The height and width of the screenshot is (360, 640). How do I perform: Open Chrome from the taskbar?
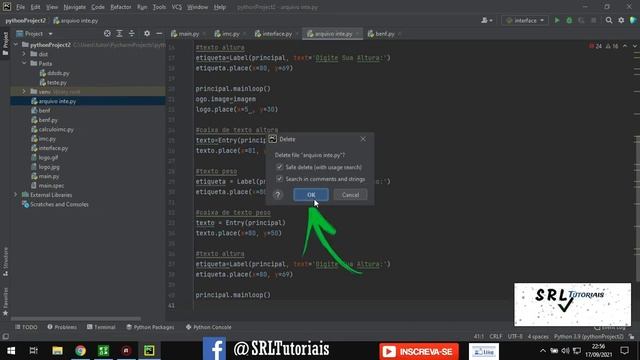[80, 351]
